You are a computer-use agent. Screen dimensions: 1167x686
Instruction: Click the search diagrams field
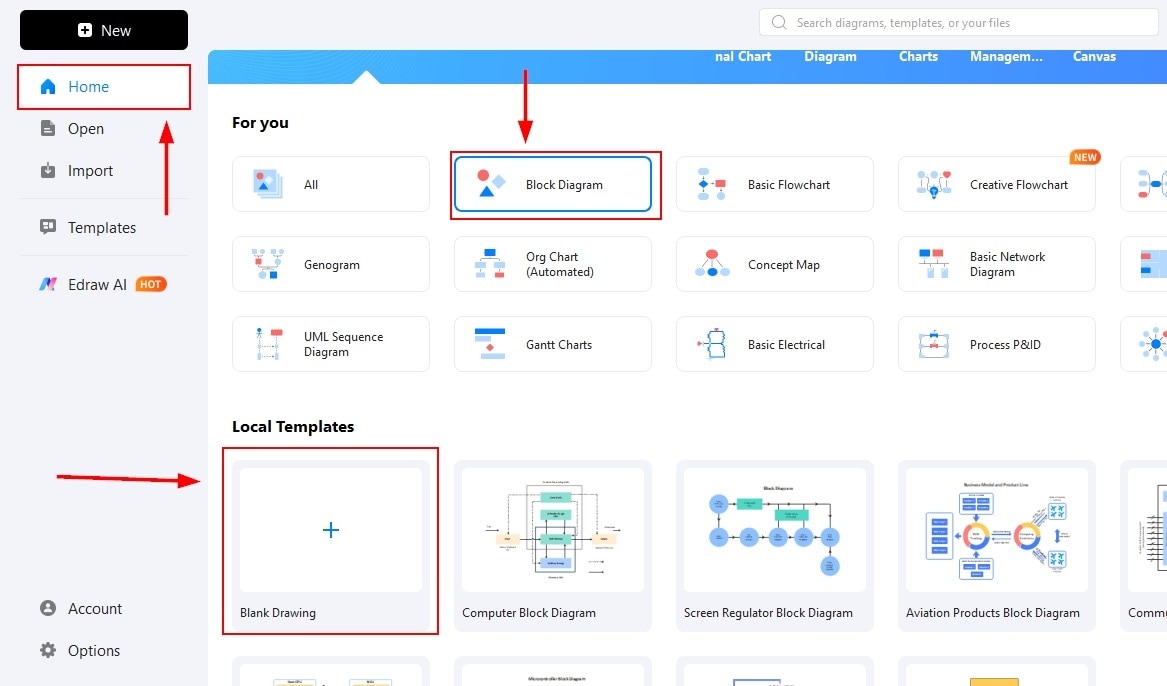(957, 22)
